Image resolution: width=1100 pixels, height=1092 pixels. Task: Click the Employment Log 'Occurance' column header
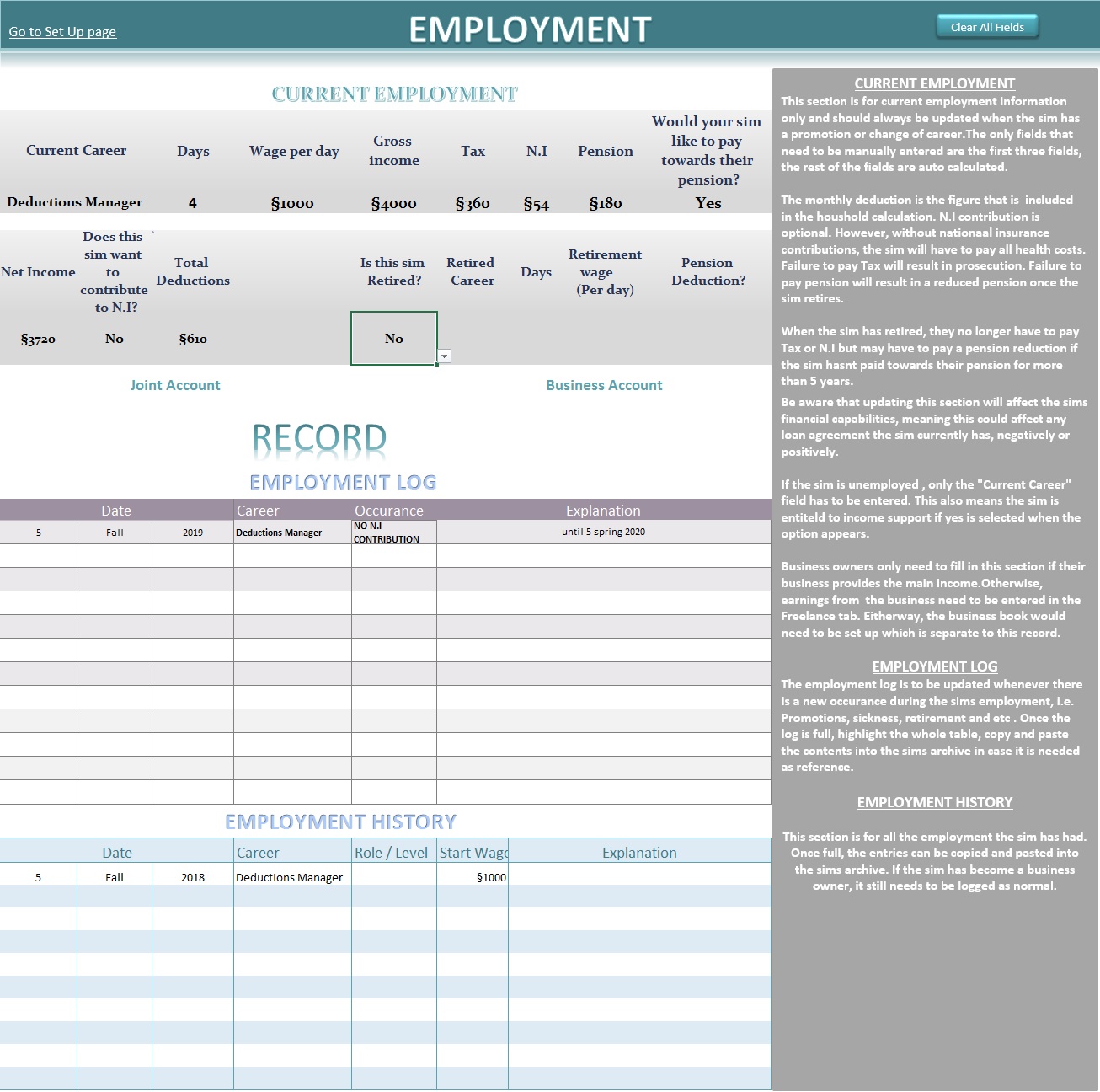click(x=389, y=511)
